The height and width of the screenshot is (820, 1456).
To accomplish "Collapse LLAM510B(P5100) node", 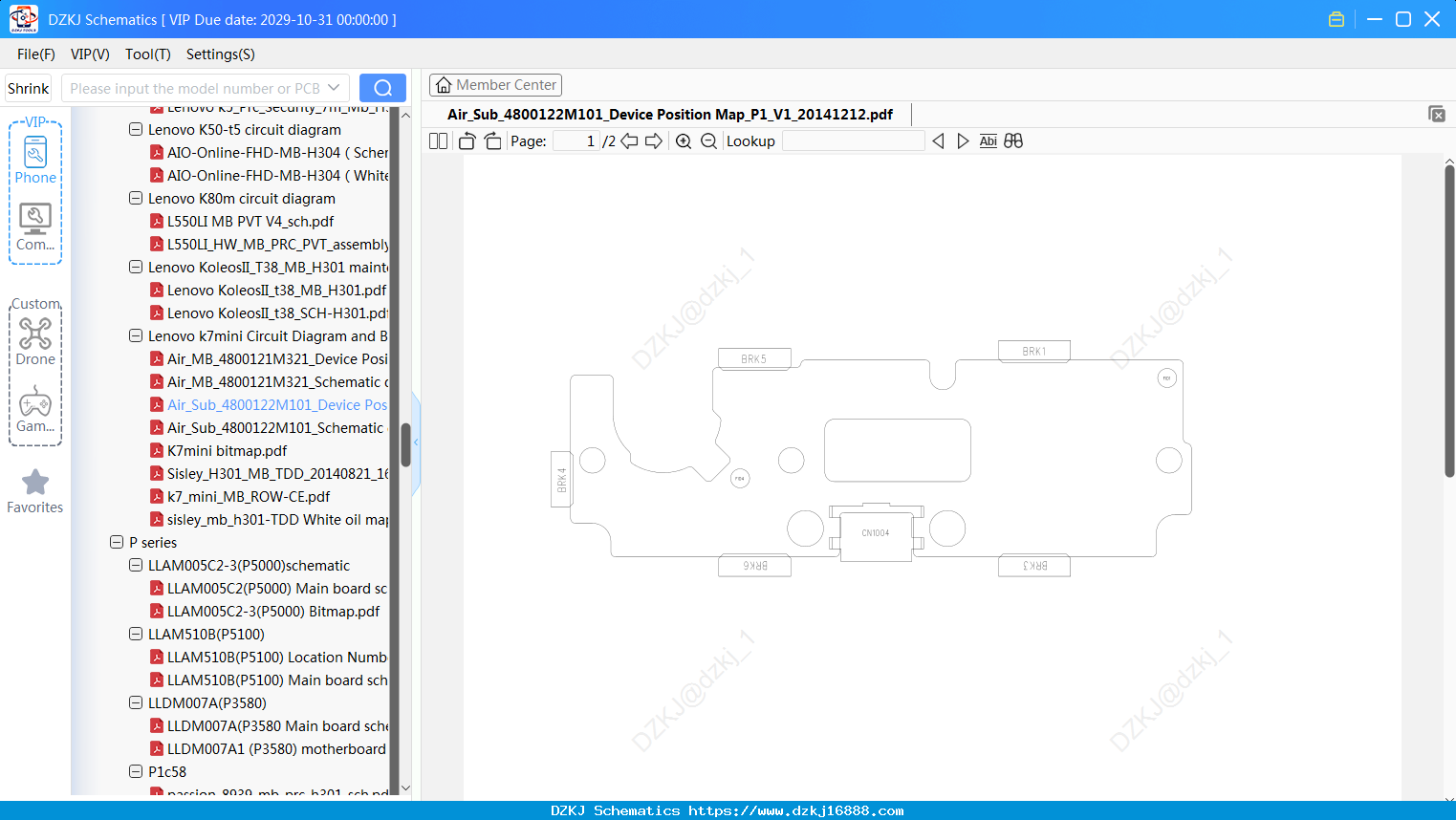I will click(136, 634).
